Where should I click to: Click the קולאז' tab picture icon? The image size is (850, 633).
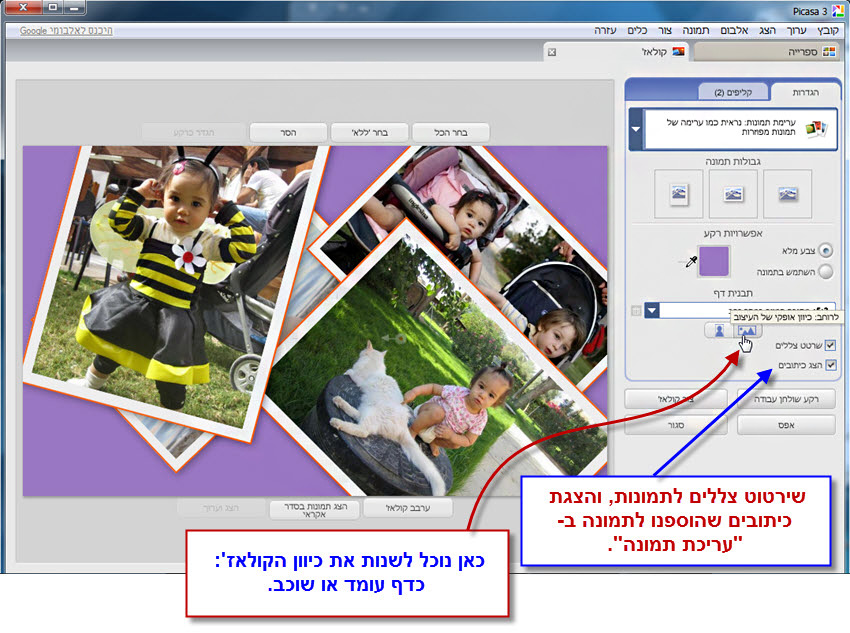[x=678, y=52]
